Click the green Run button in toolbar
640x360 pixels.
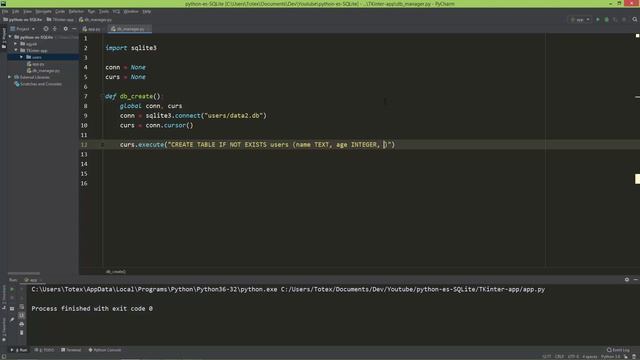598,20
